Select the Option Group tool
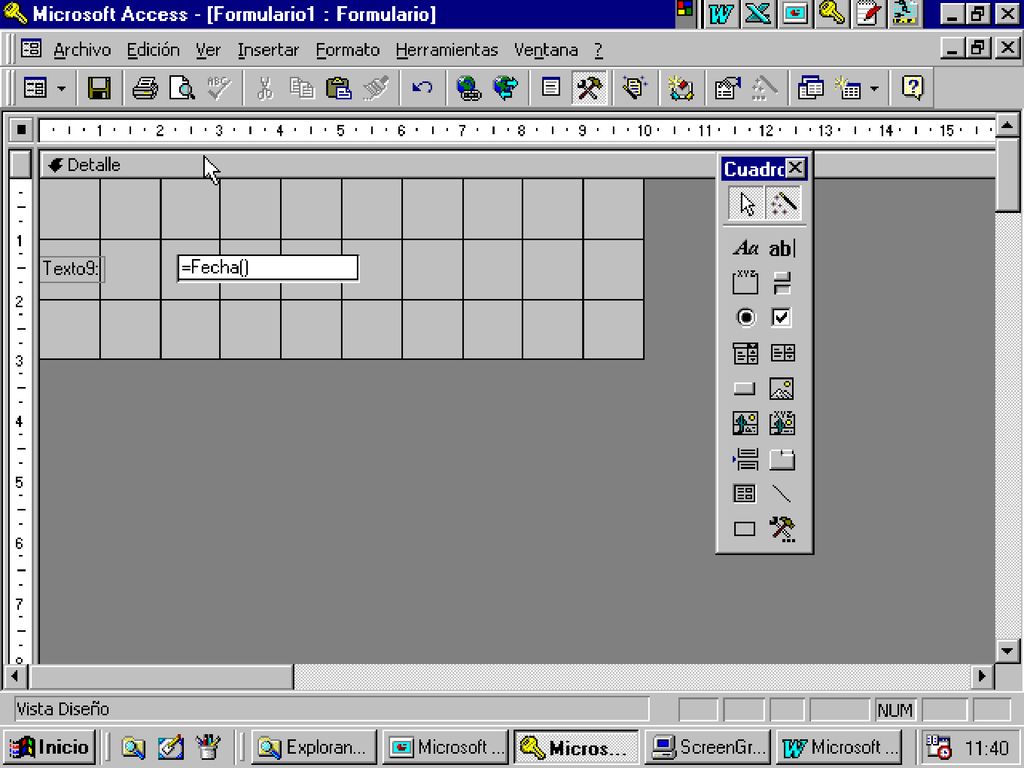 click(x=746, y=283)
